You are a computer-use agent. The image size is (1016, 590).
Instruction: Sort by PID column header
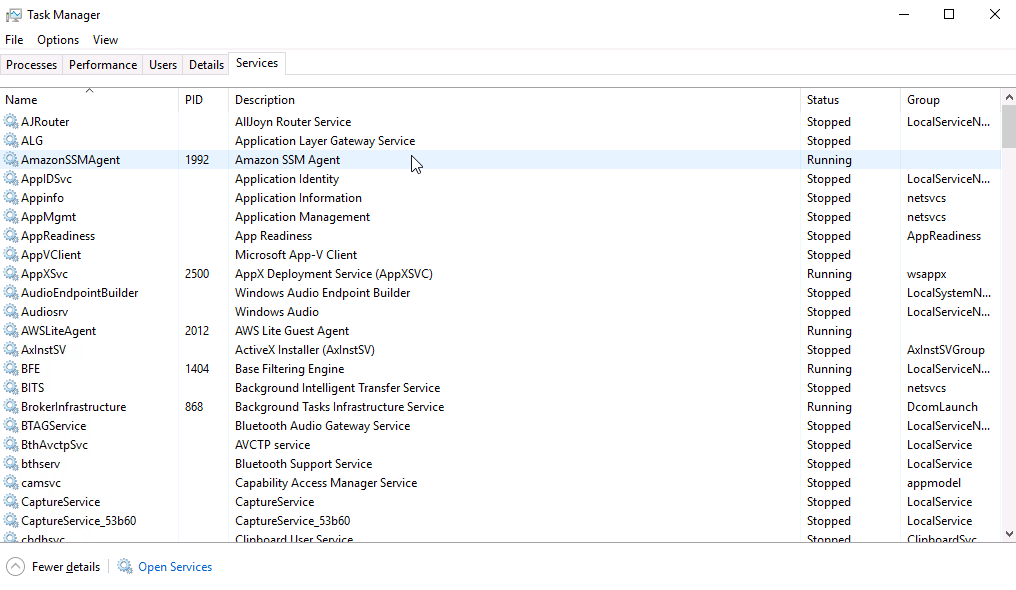click(x=203, y=100)
